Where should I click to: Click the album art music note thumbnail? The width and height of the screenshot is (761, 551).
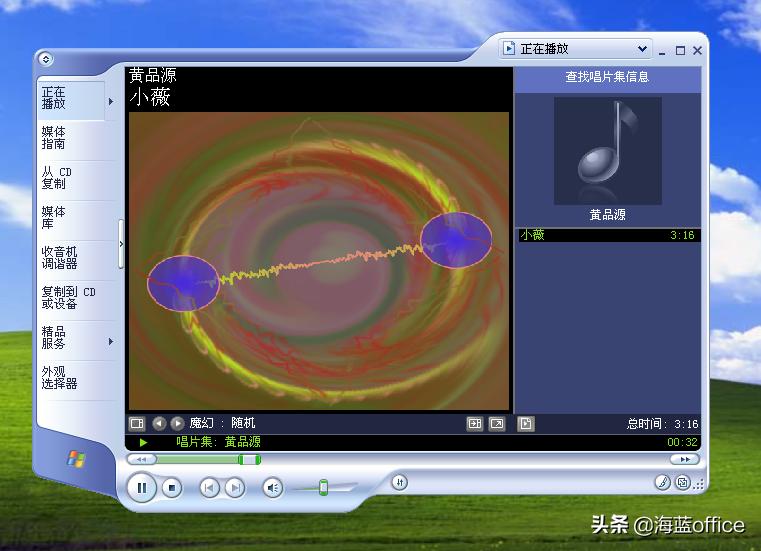point(608,150)
